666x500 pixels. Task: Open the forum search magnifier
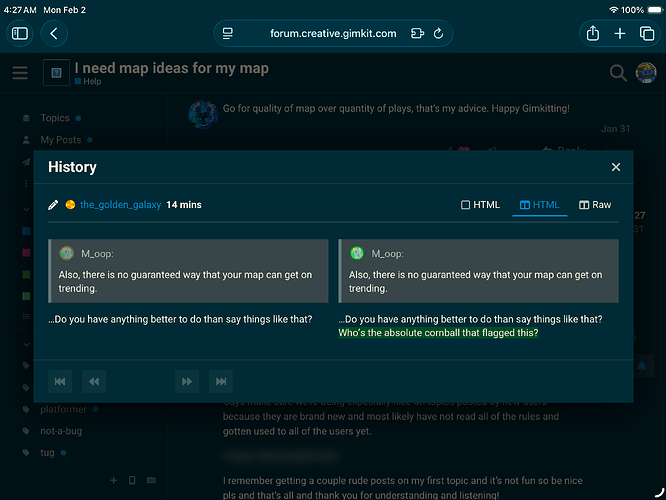tap(618, 72)
